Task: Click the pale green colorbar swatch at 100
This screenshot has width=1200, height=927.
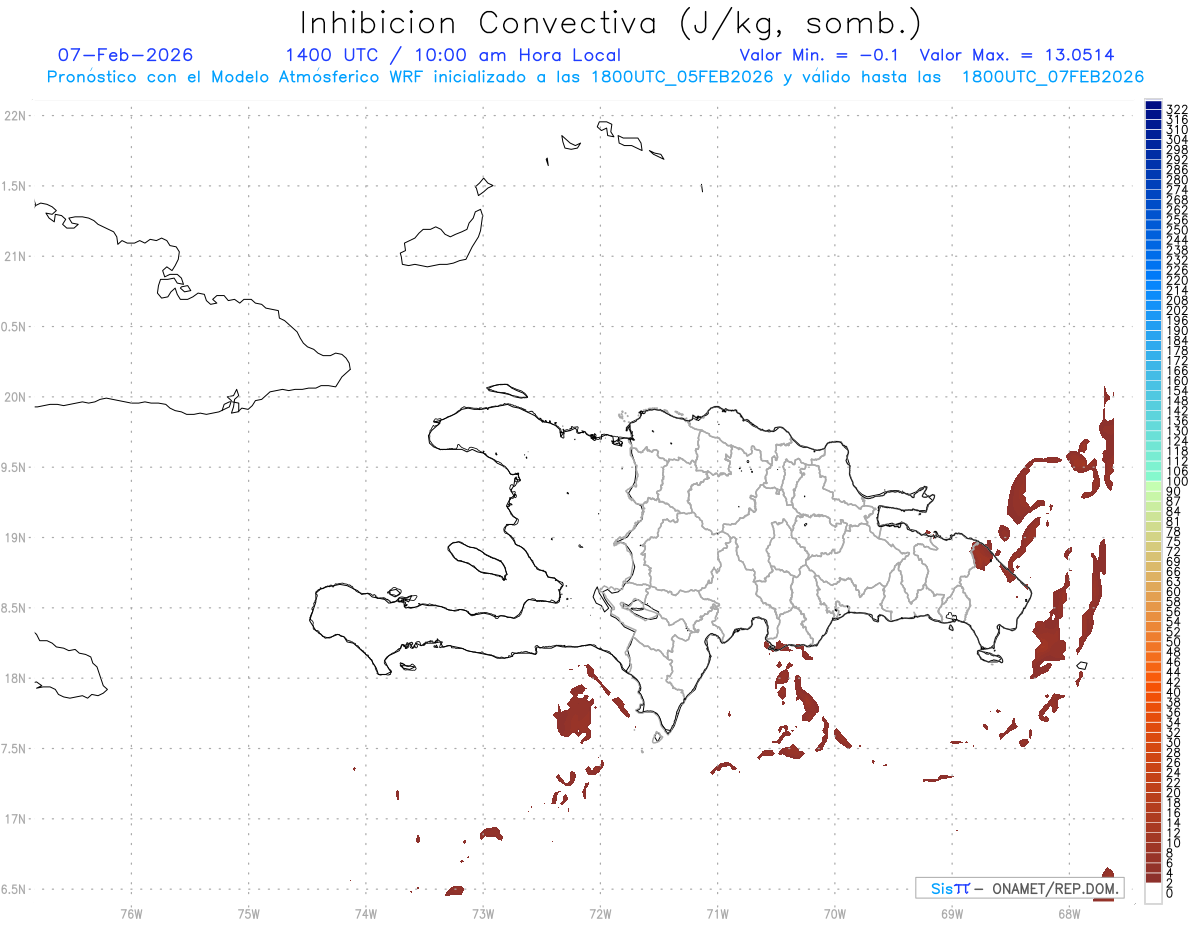Action: click(1153, 485)
